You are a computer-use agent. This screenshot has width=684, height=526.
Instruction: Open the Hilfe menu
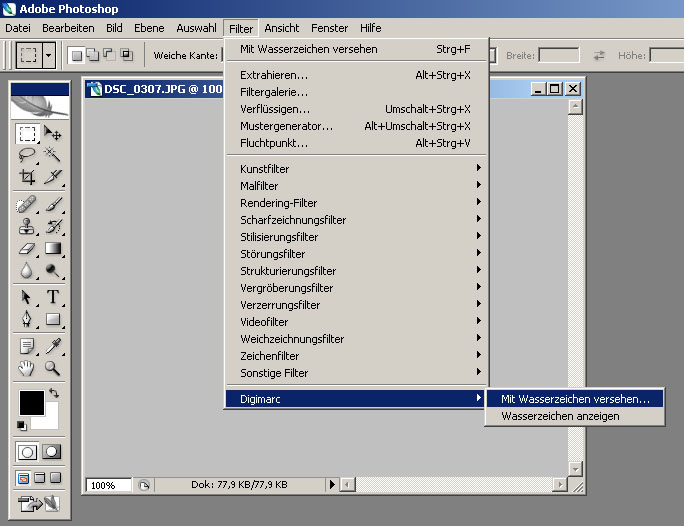tap(370, 28)
